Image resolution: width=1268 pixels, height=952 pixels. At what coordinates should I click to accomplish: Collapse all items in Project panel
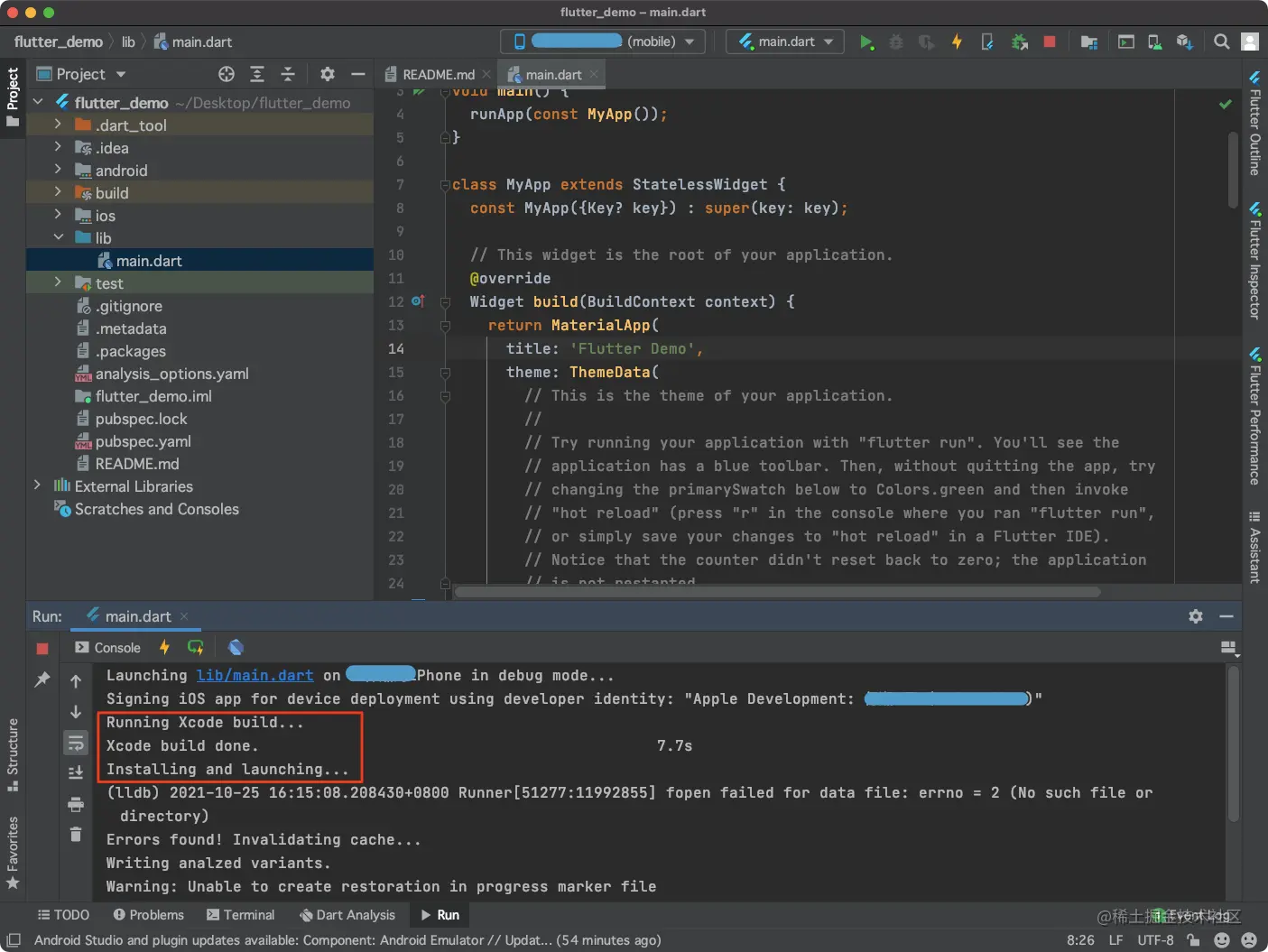pyautogui.click(x=288, y=74)
